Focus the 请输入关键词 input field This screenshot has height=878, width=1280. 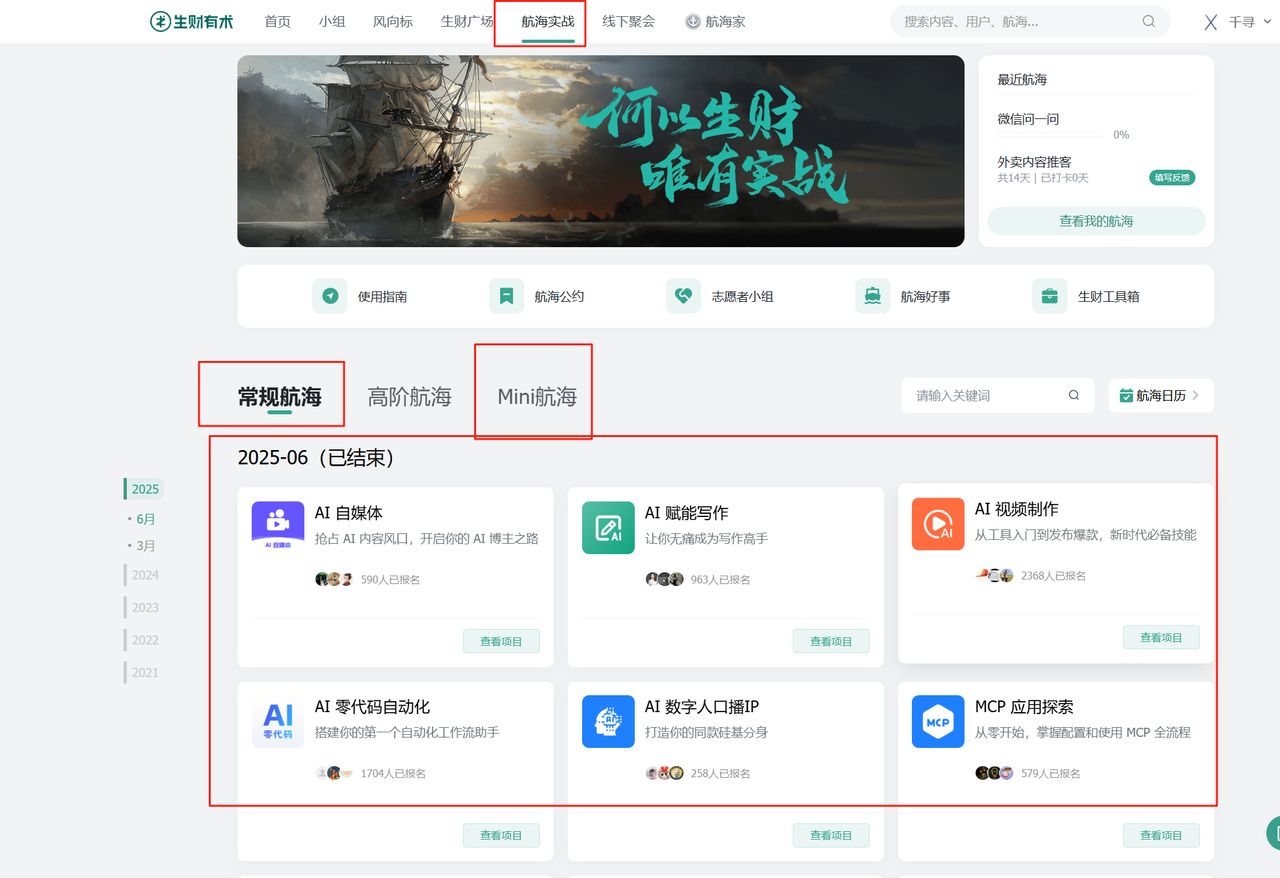998,395
